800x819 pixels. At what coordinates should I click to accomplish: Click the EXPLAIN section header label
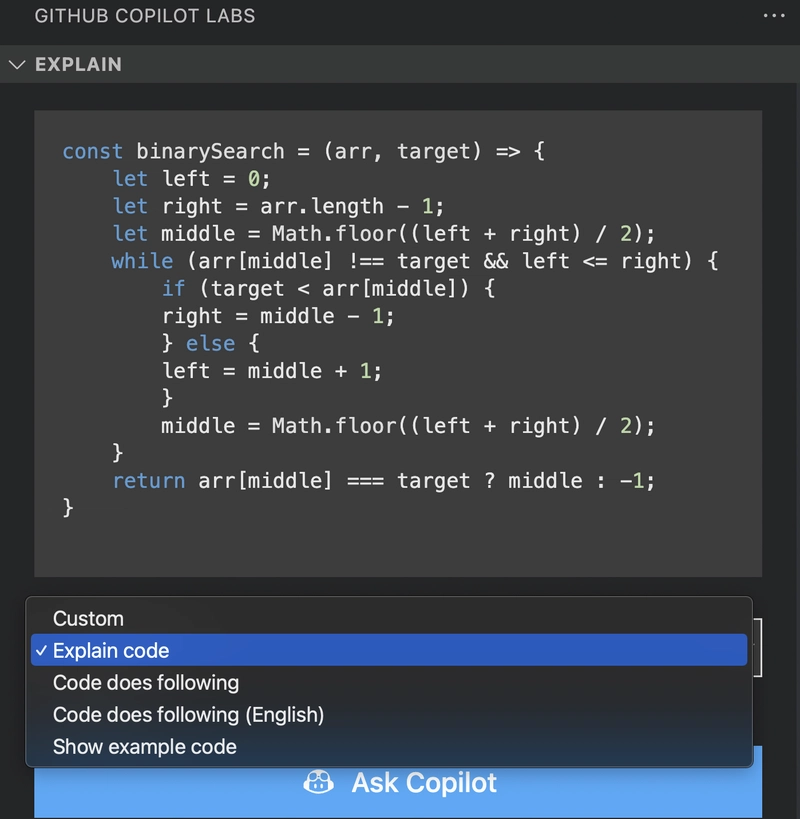(78, 64)
